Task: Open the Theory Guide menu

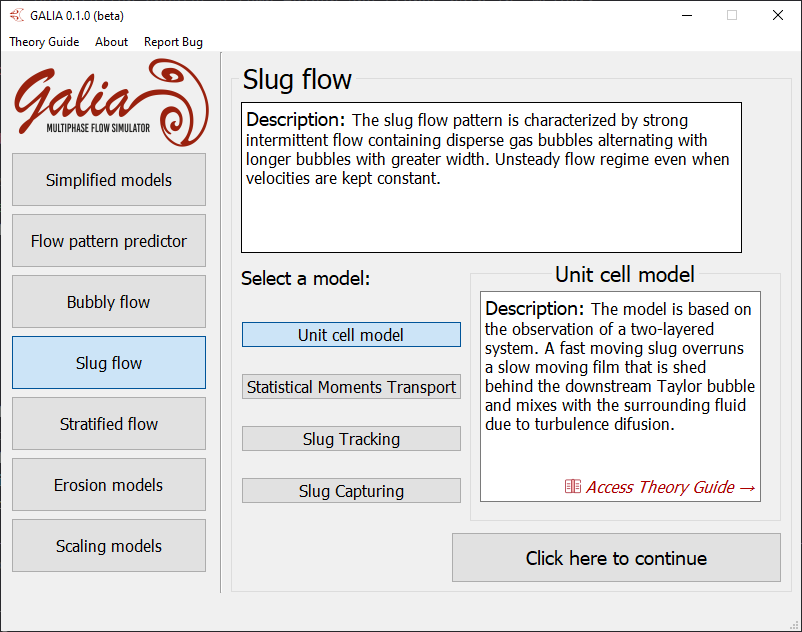Action: pos(44,42)
